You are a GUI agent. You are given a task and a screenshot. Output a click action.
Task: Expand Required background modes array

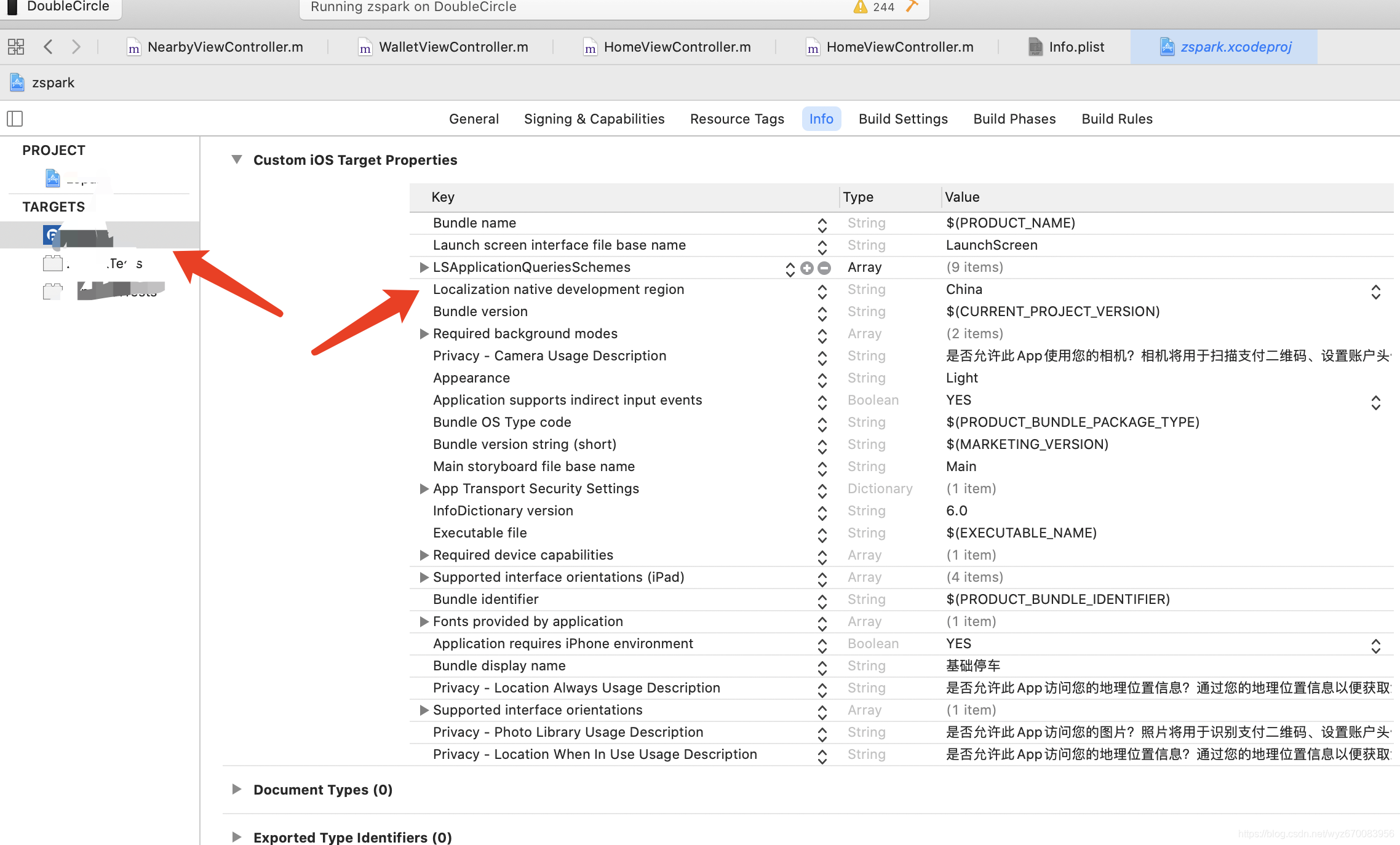tap(424, 333)
